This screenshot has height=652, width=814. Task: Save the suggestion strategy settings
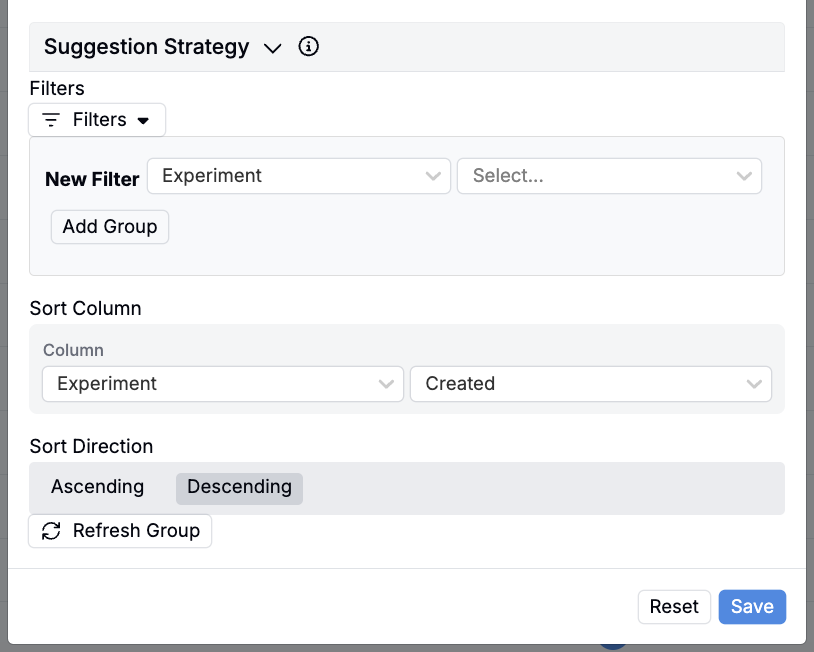pyautogui.click(x=752, y=607)
